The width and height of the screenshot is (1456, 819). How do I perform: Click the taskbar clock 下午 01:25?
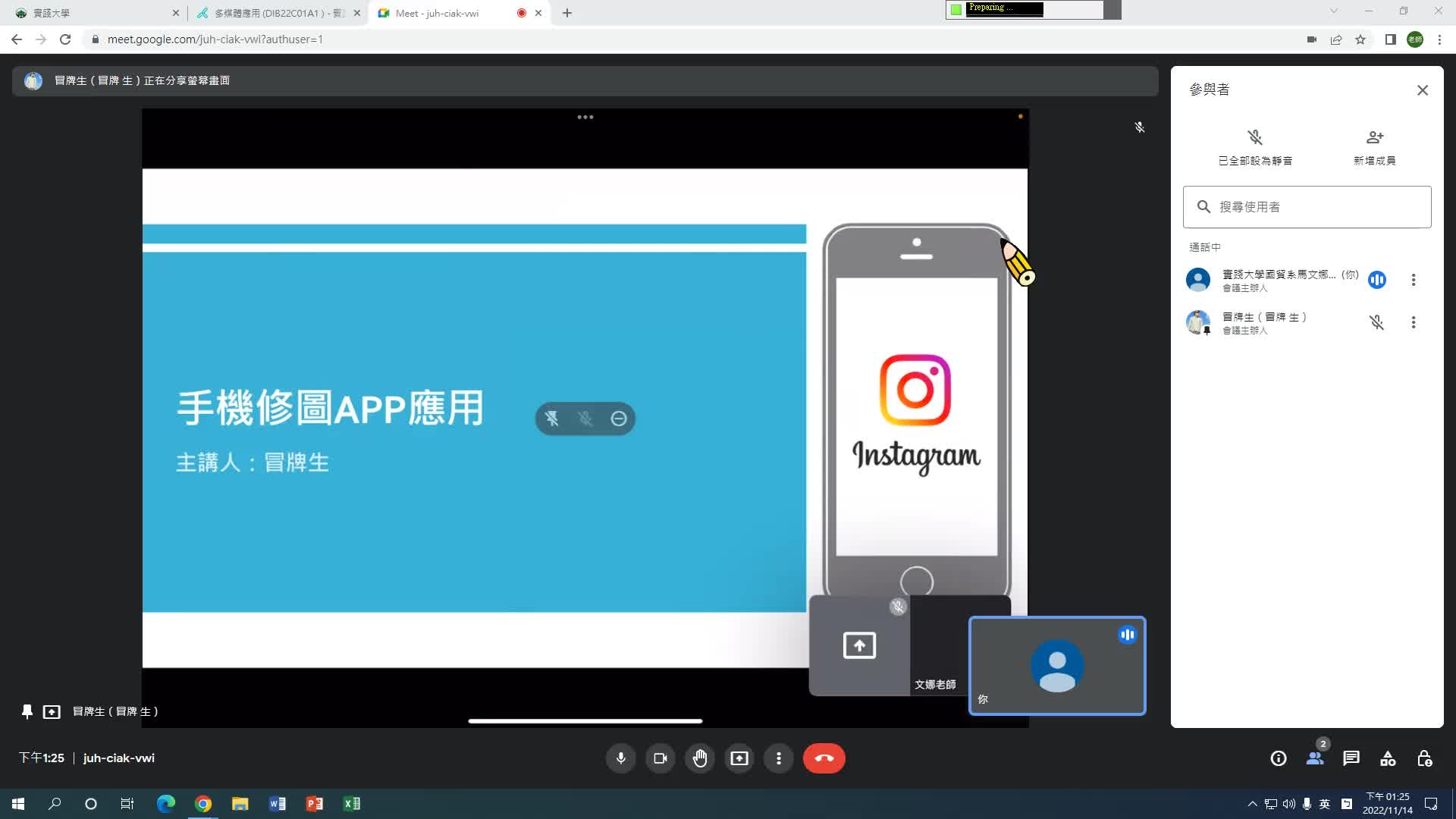[x=1387, y=804]
